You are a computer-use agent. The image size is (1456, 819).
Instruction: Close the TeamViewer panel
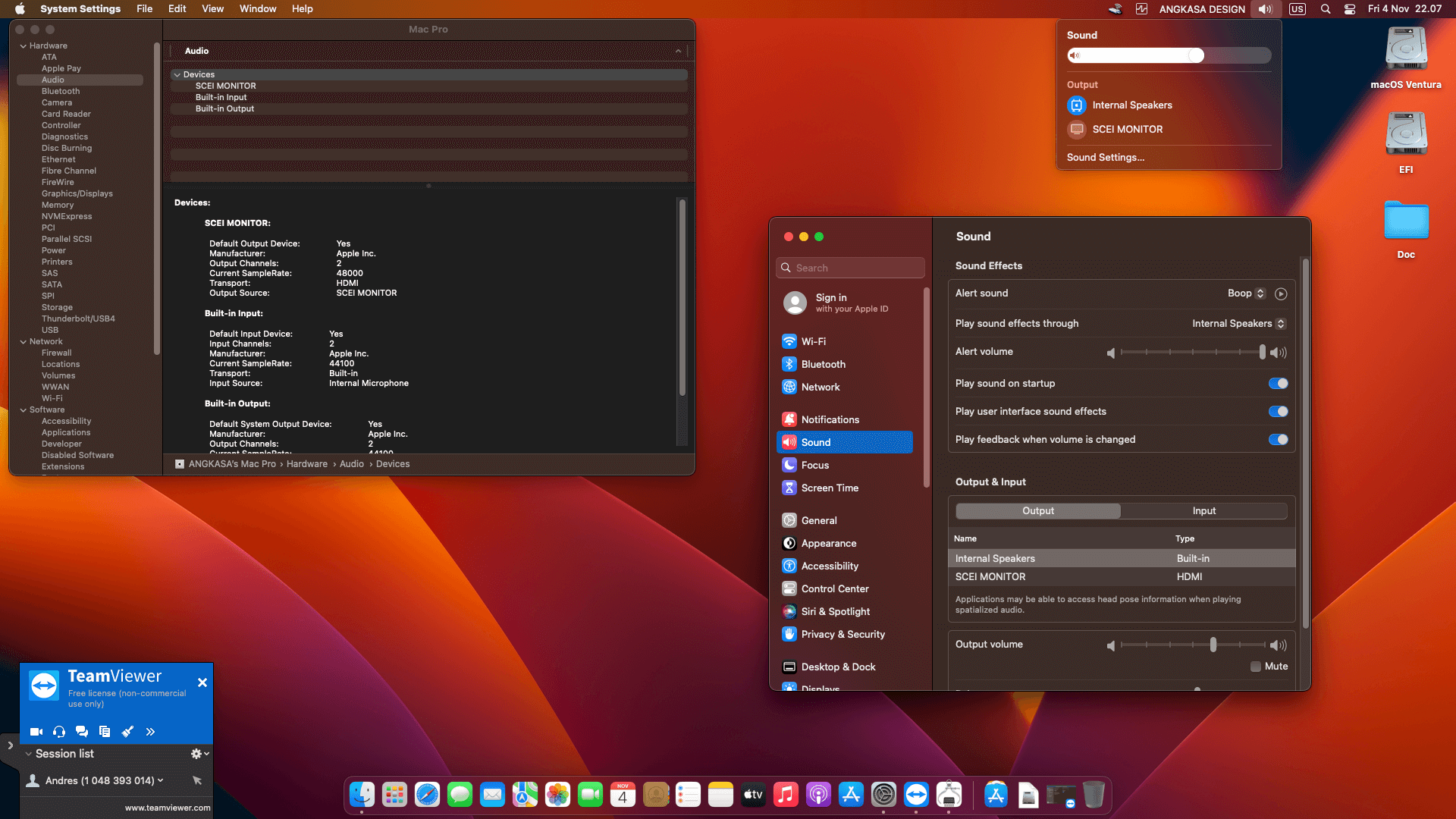202,682
